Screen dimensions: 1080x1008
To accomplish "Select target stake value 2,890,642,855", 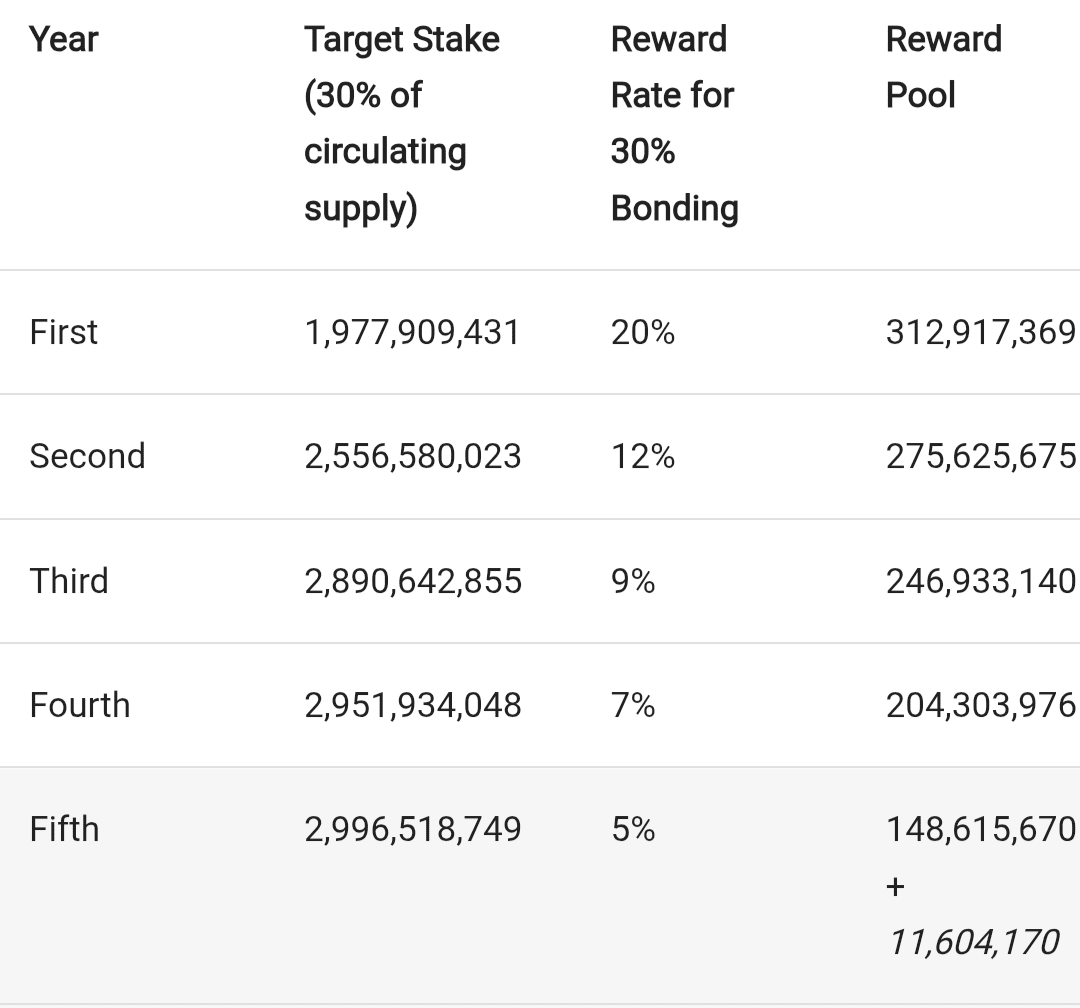I will (412, 581).
